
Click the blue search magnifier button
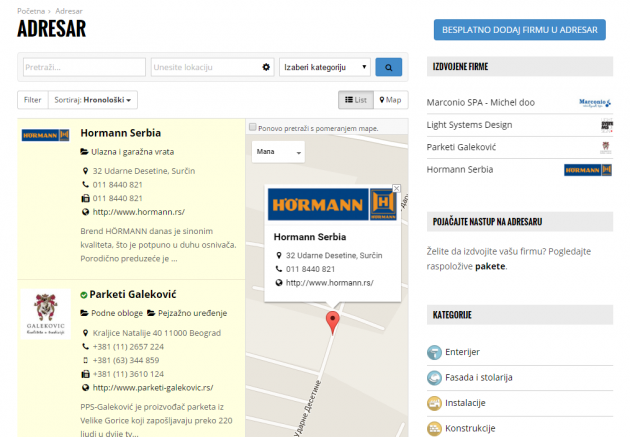click(388, 67)
